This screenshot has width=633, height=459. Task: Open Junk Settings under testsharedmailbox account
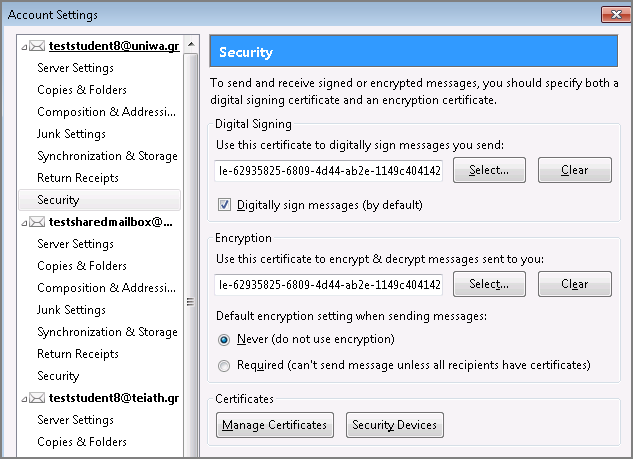click(x=71, y=310)
